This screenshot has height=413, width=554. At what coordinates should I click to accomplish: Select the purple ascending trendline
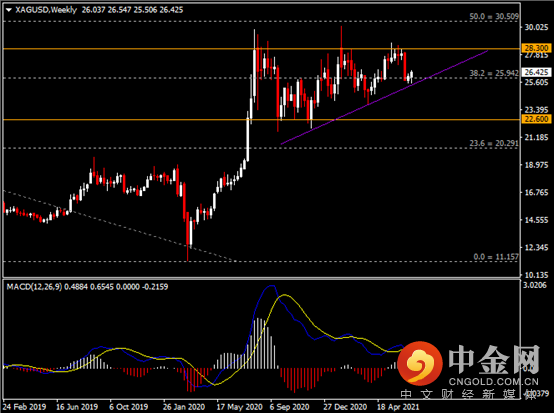(384, 98)
